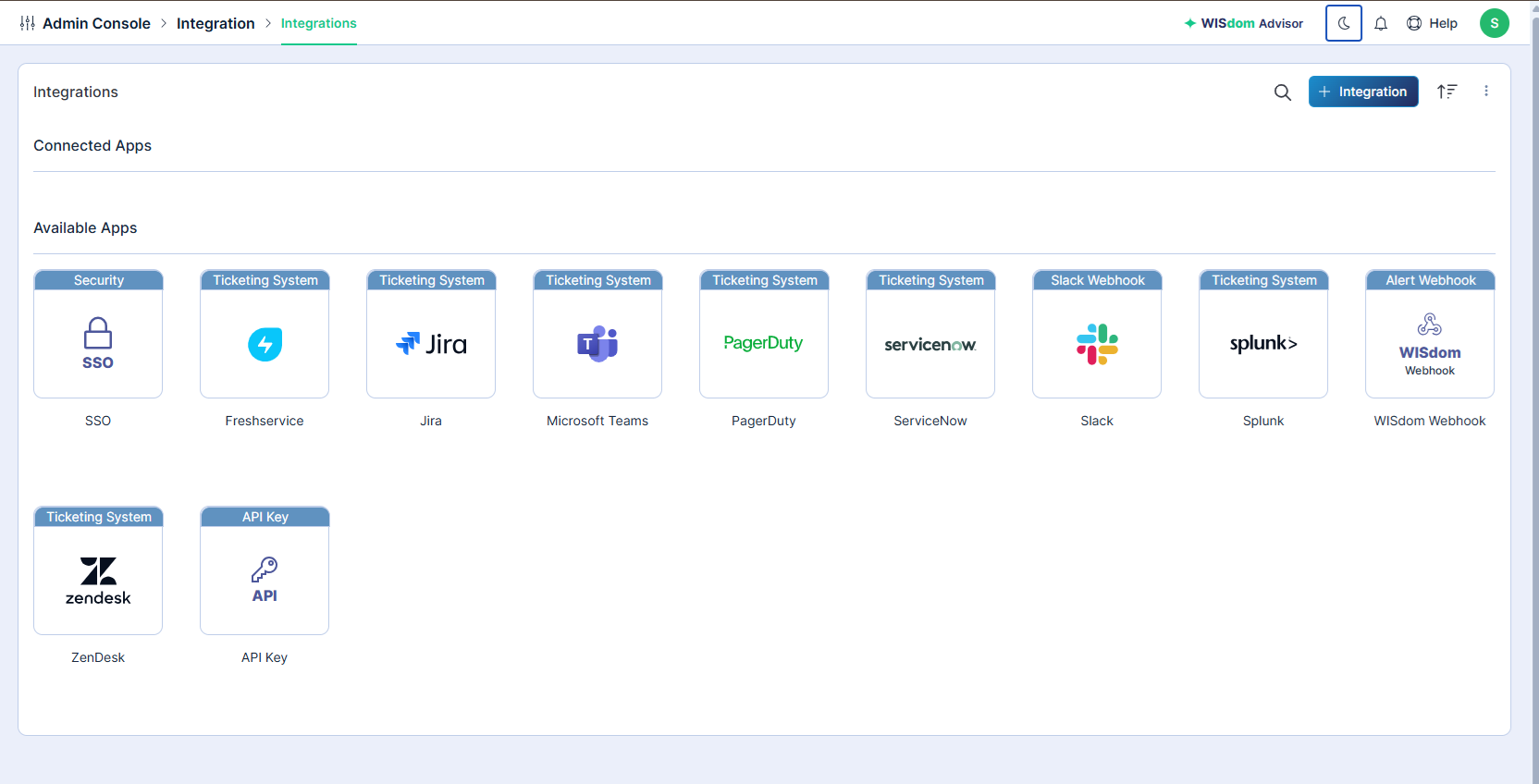Image resolution: width=1539 pixels, height=784 pixels.
Task: Click the Splunk name label
Action: pos(1263,421)
